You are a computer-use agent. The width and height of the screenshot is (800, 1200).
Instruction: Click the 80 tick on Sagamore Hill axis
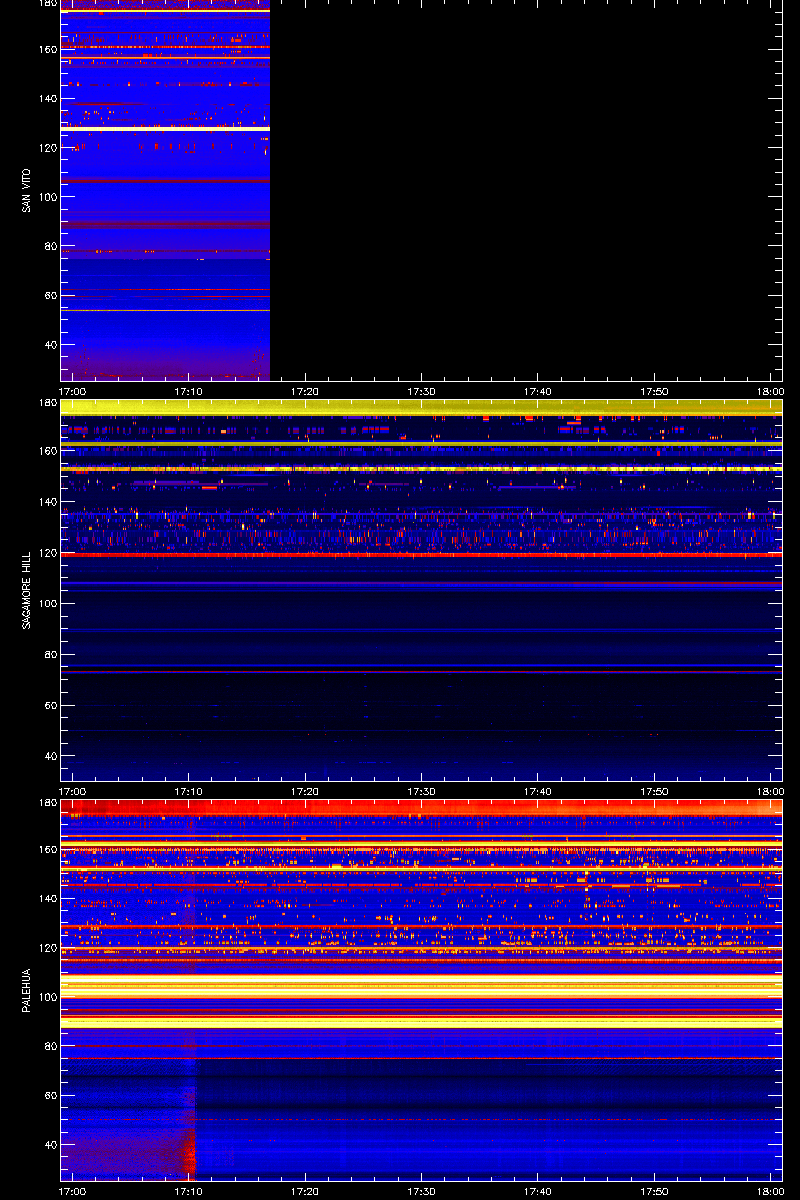[x=49, y=655]
